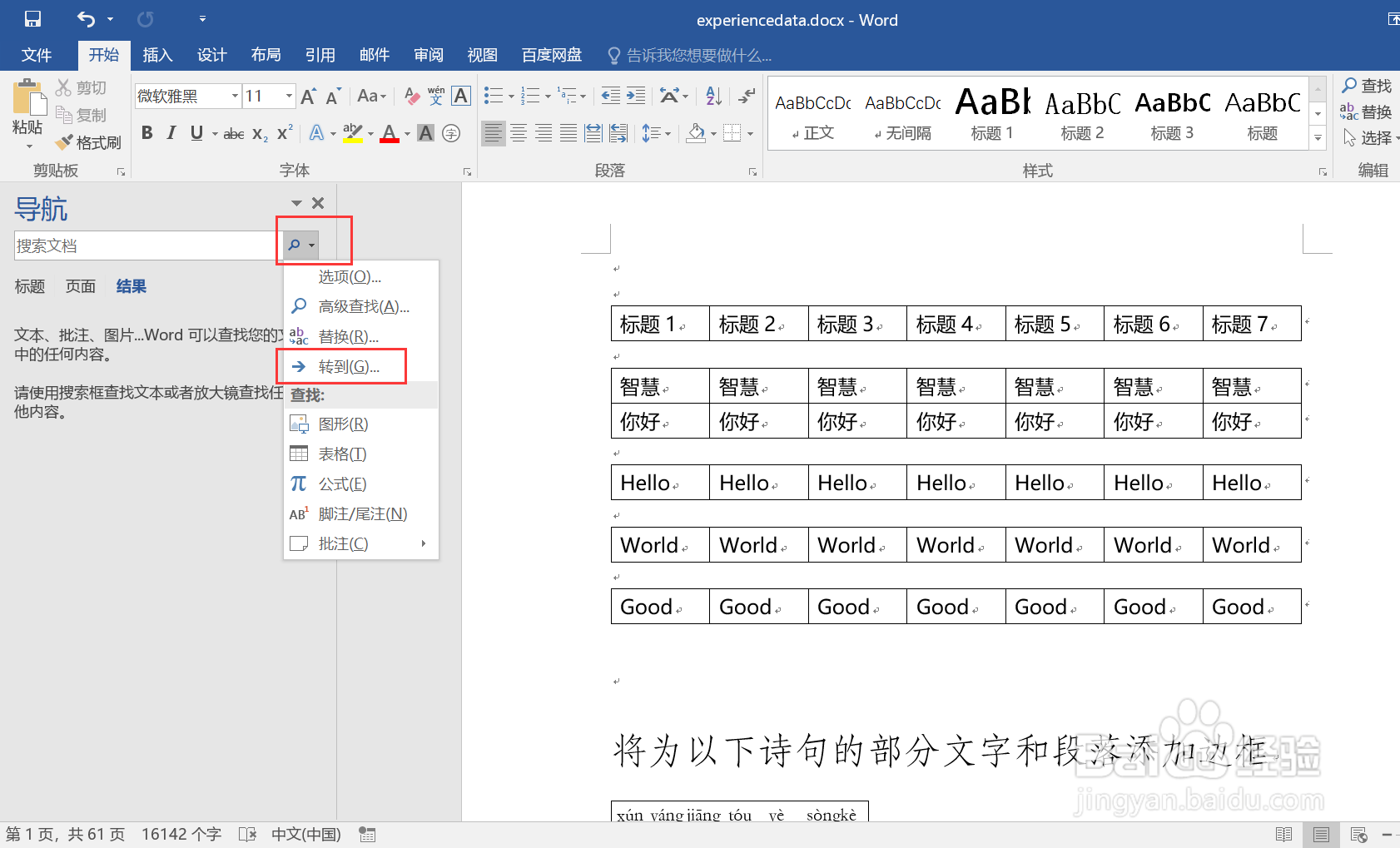Clear all formatting with the eraser icon

point(410,96)
